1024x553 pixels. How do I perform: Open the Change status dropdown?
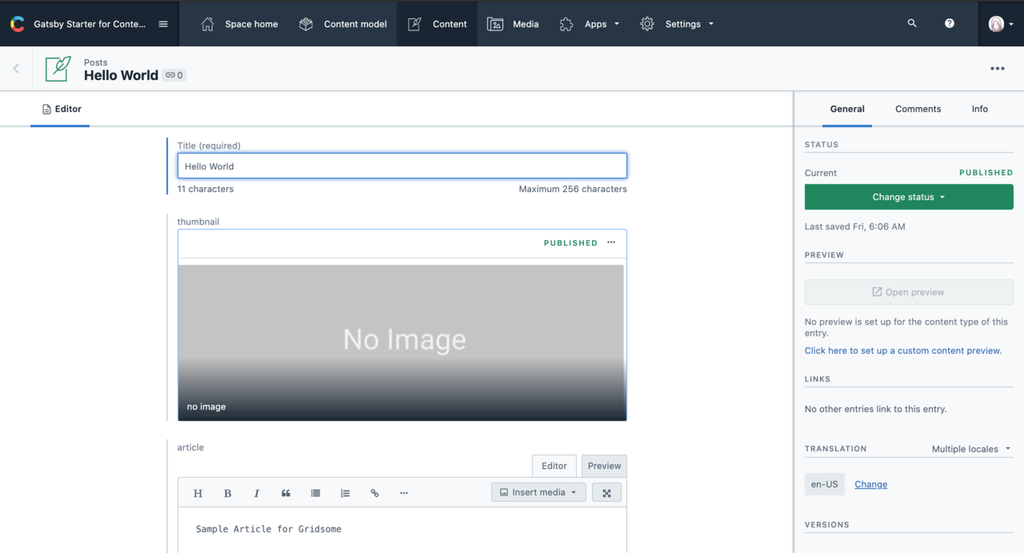908,197
